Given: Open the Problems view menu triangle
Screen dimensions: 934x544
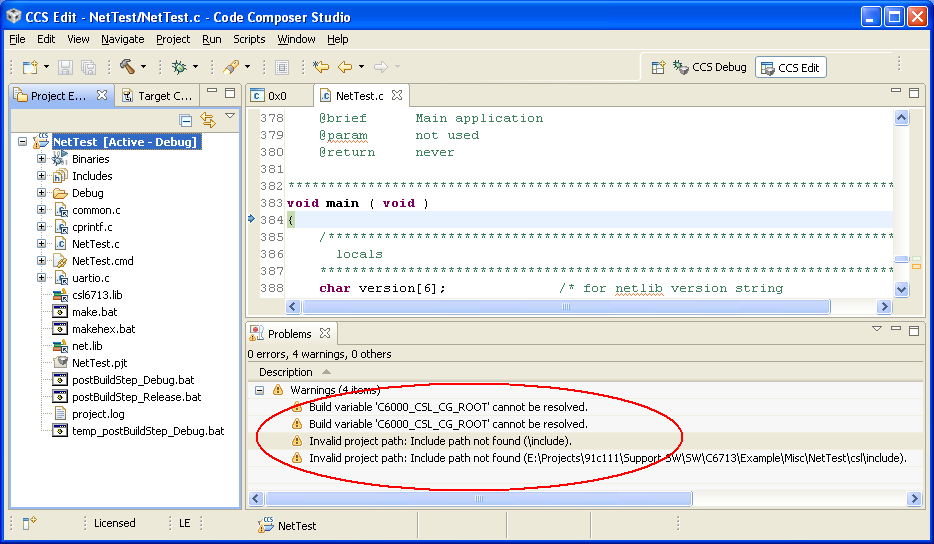Looking at the screenshot, I should coord(877,328).
